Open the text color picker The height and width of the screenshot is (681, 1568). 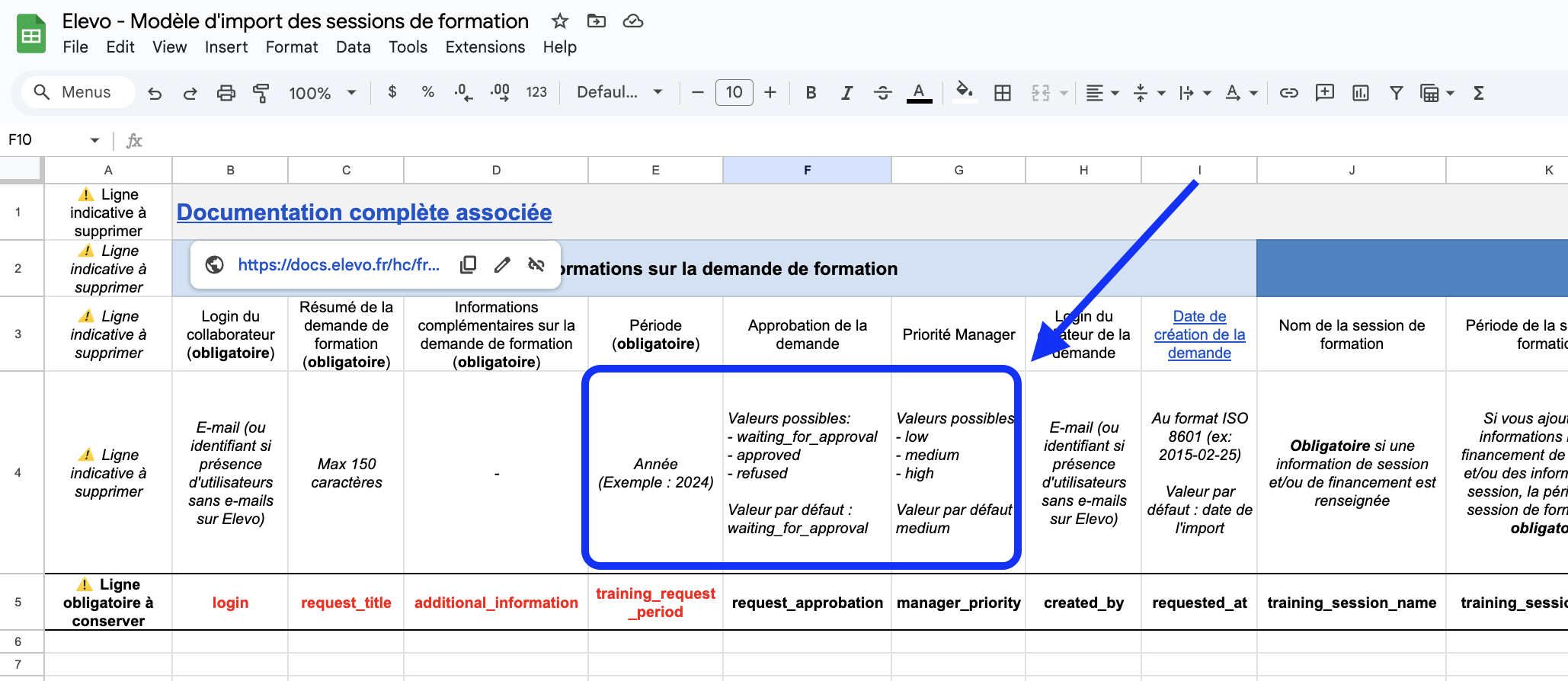click(920, 93)
